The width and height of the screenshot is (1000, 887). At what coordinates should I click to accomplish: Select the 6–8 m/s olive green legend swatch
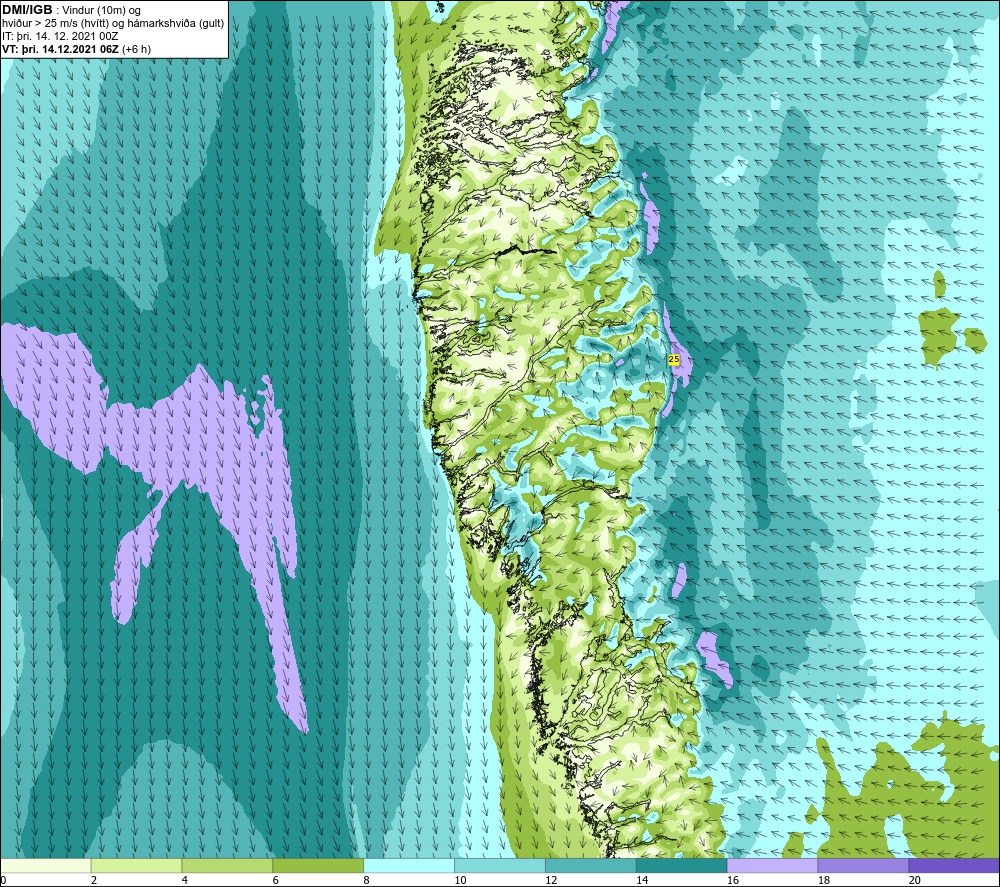pos(318,865)
